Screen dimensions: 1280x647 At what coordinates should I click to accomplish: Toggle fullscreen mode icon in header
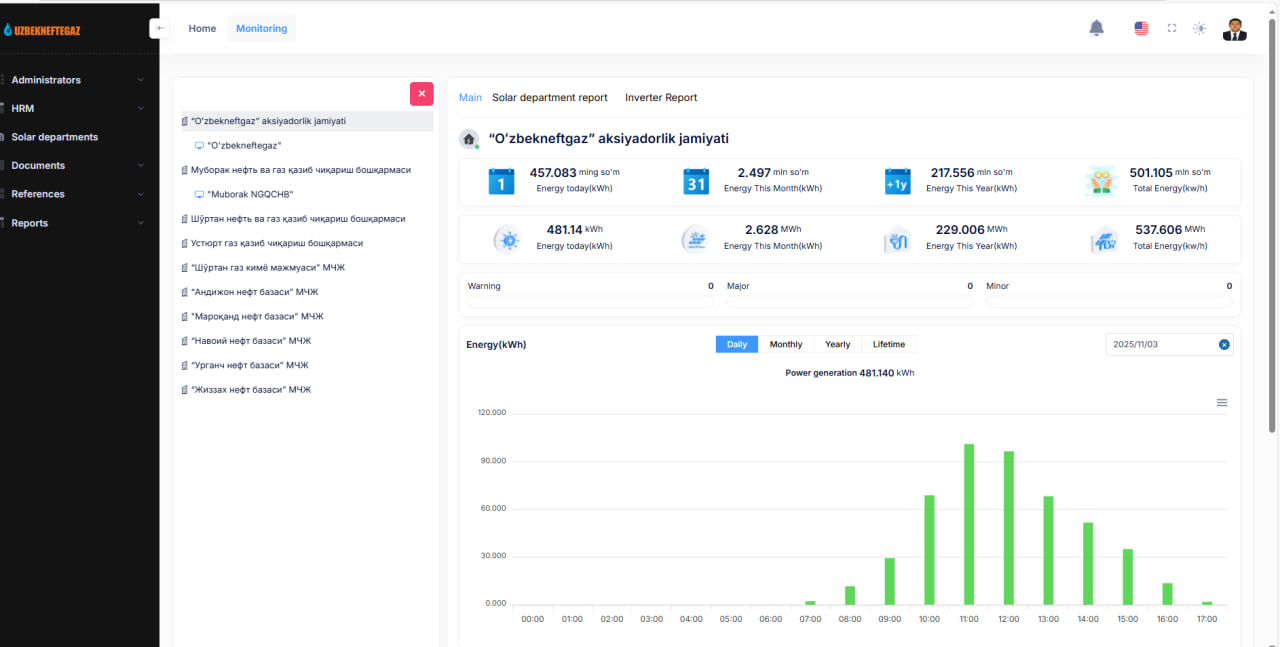(1172, 28)
